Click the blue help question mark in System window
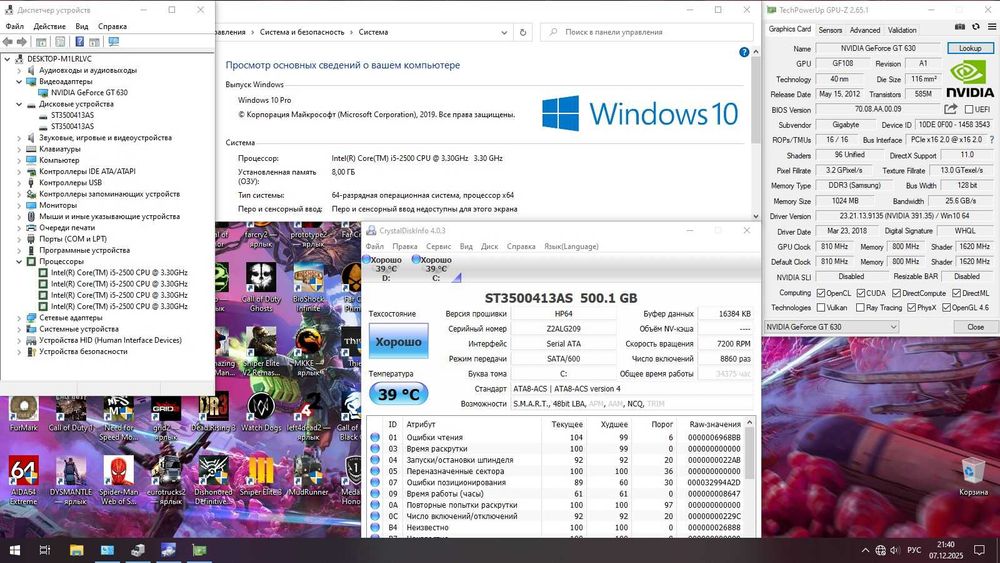 [744, 52]
